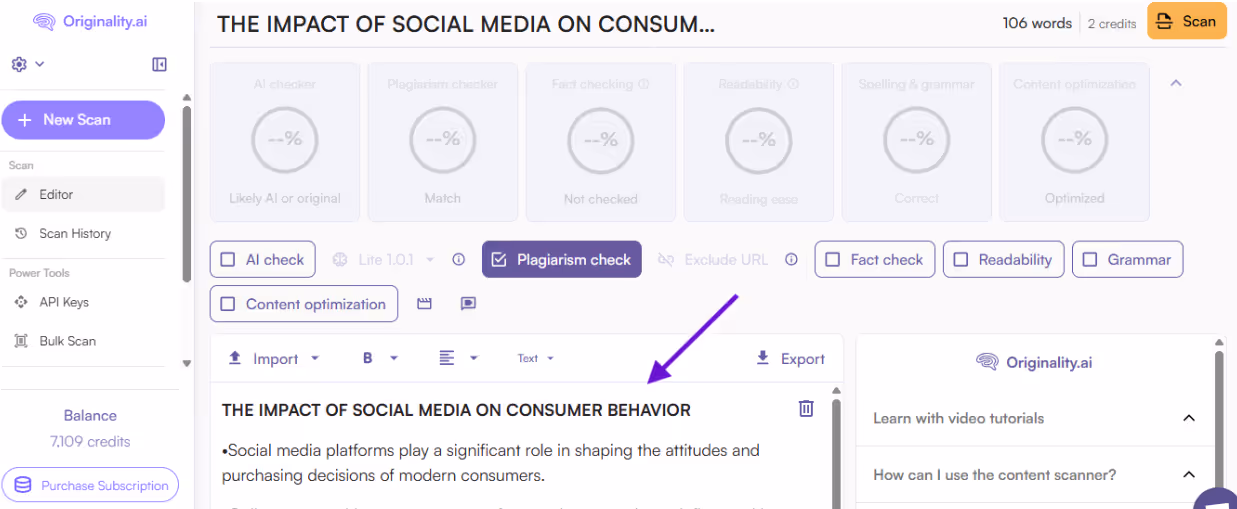The width and height of the screenshot is (1237, 509).
Task: Click the Readability score card
Action: [759, 142]
